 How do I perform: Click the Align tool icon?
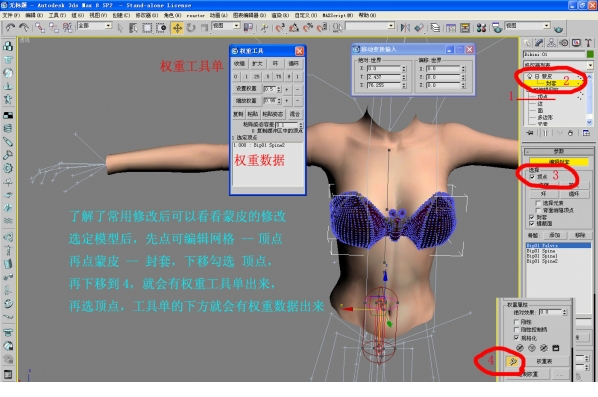pyautogui.click(x=419, y=27)
